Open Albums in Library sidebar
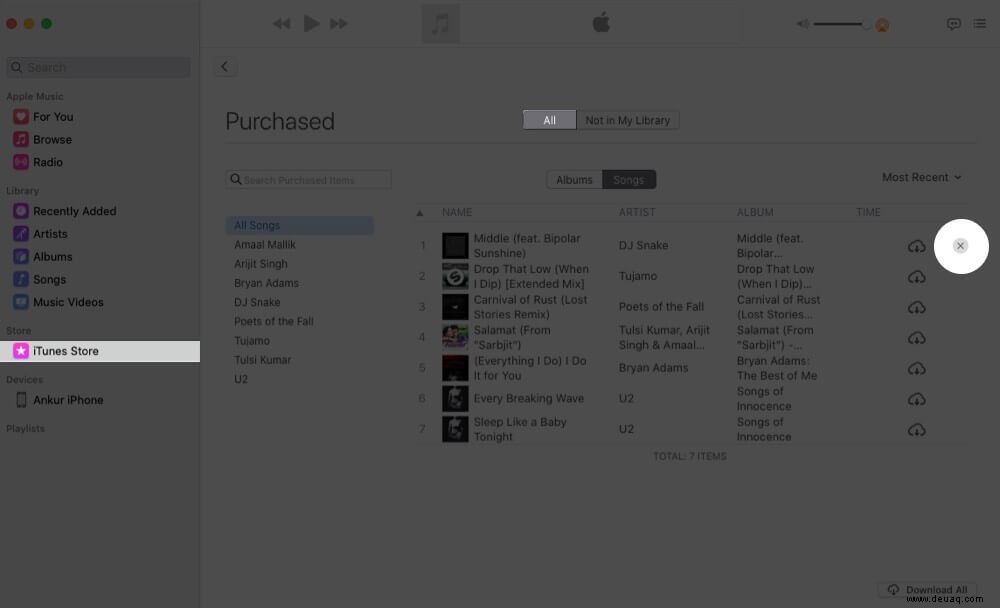 [x=52, y=256]
